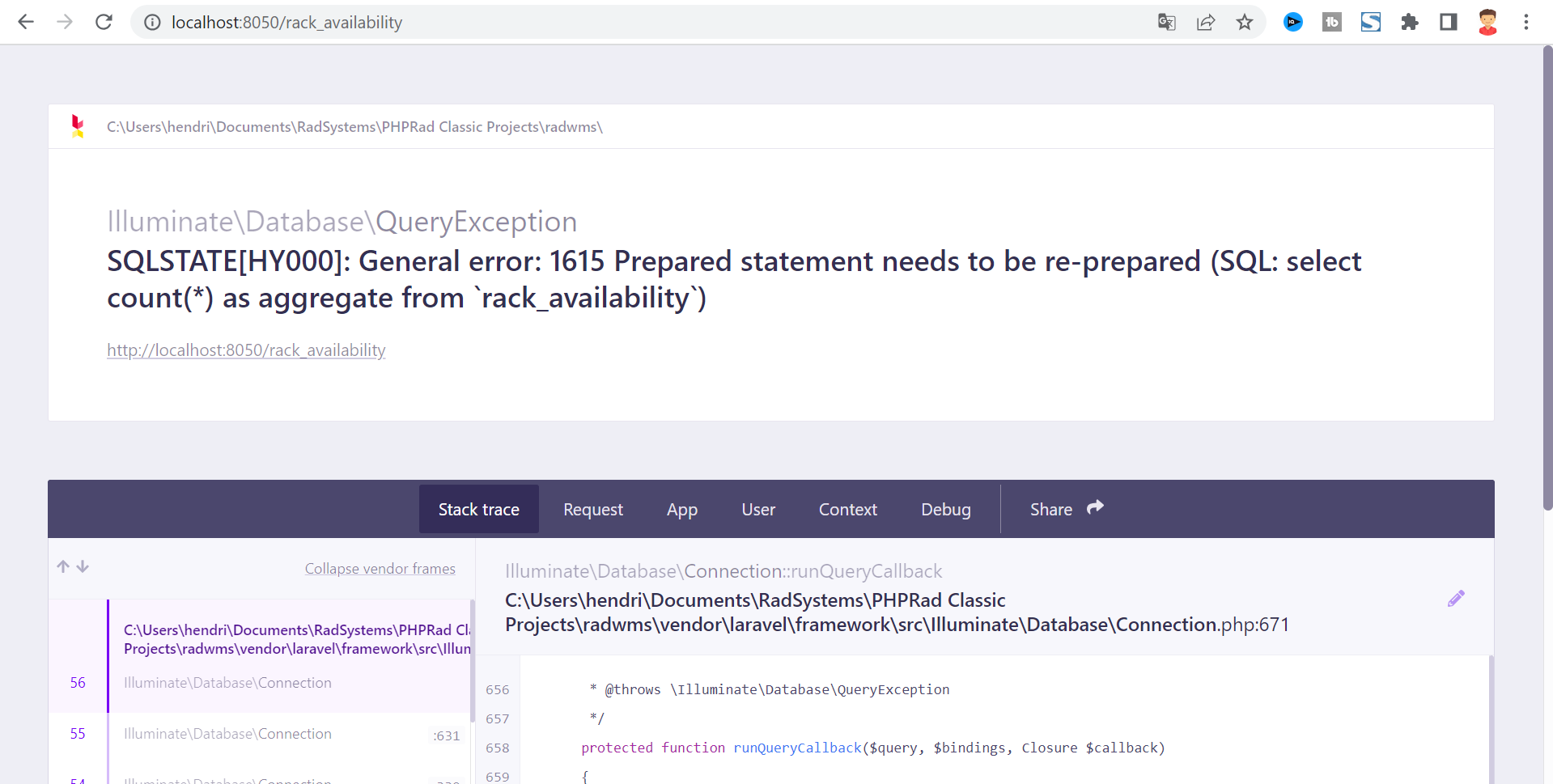Bookmark page with star icon
Image resolution: width=1553 pixels, height=784 pixels.
(x=1245, y=22)
